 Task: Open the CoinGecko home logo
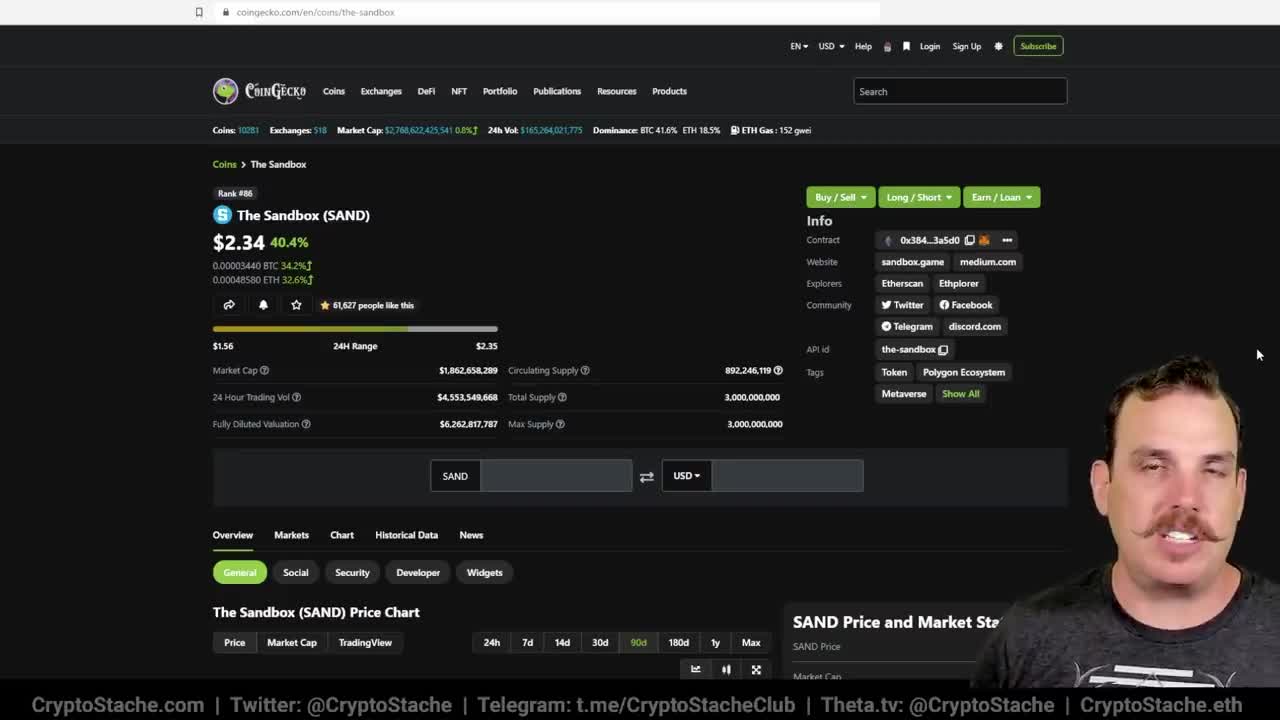[x=260, y=91]
